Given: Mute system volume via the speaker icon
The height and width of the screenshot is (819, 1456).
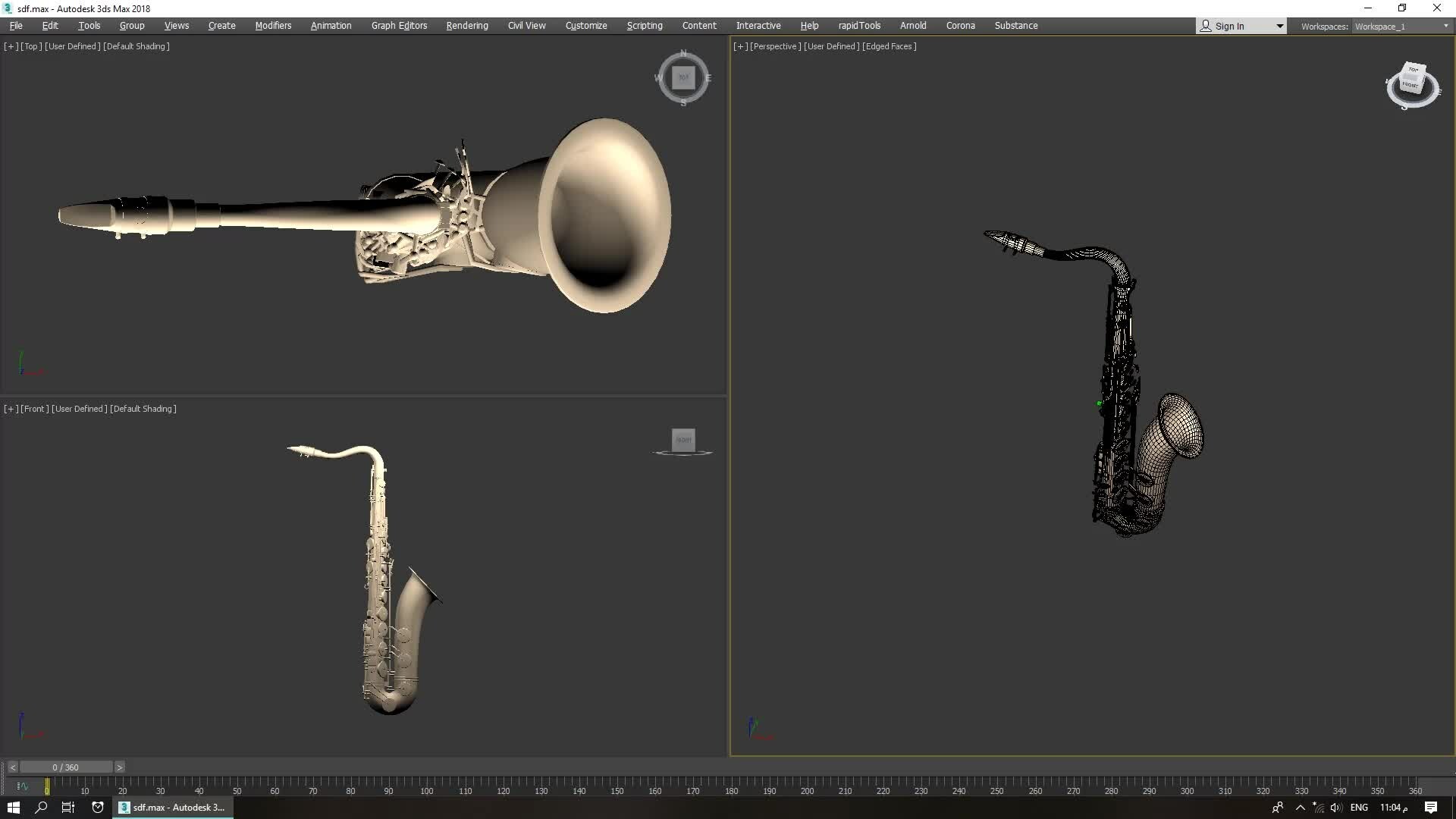Looking at the screenshot, I should pyautogui.click(x=1335, y=807).
